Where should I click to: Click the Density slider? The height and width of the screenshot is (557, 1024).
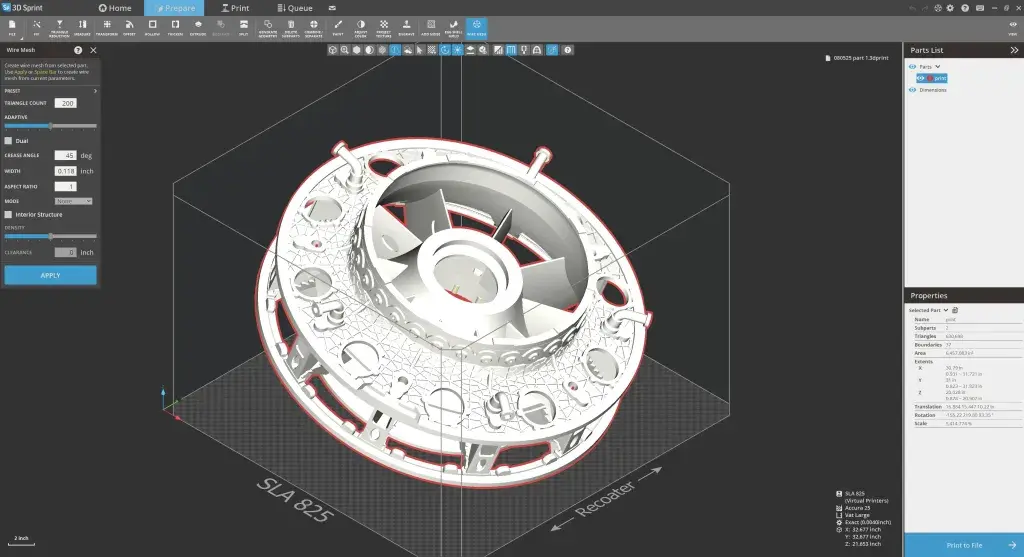click(x=50, y=236)
